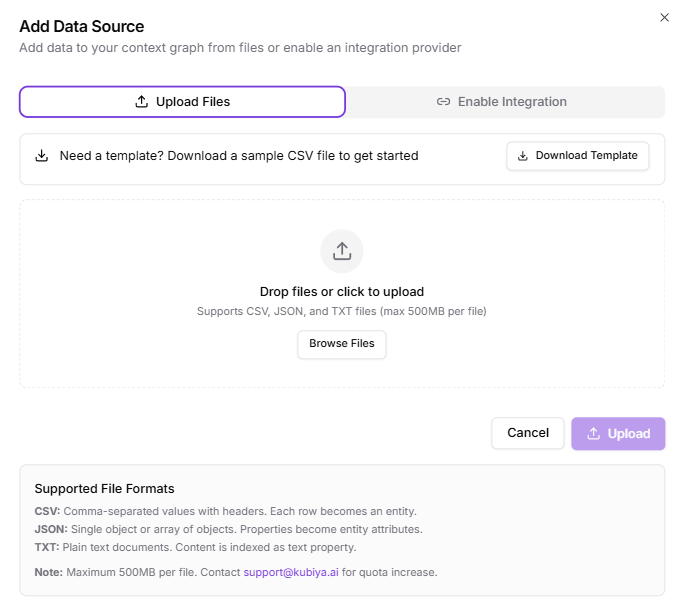This screenshot has width=683, height=614.
Task: Click the Supported File Formats heading
Action: pos(105,489)
